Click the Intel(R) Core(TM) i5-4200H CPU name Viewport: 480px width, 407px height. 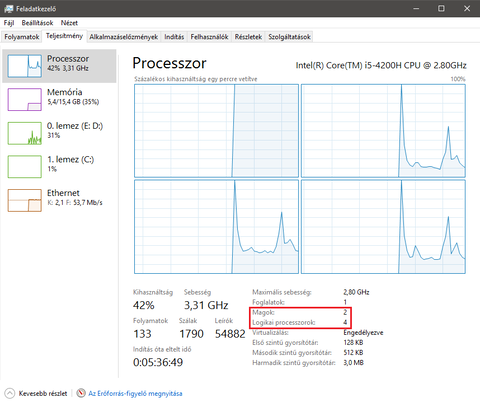pos(381,65)
